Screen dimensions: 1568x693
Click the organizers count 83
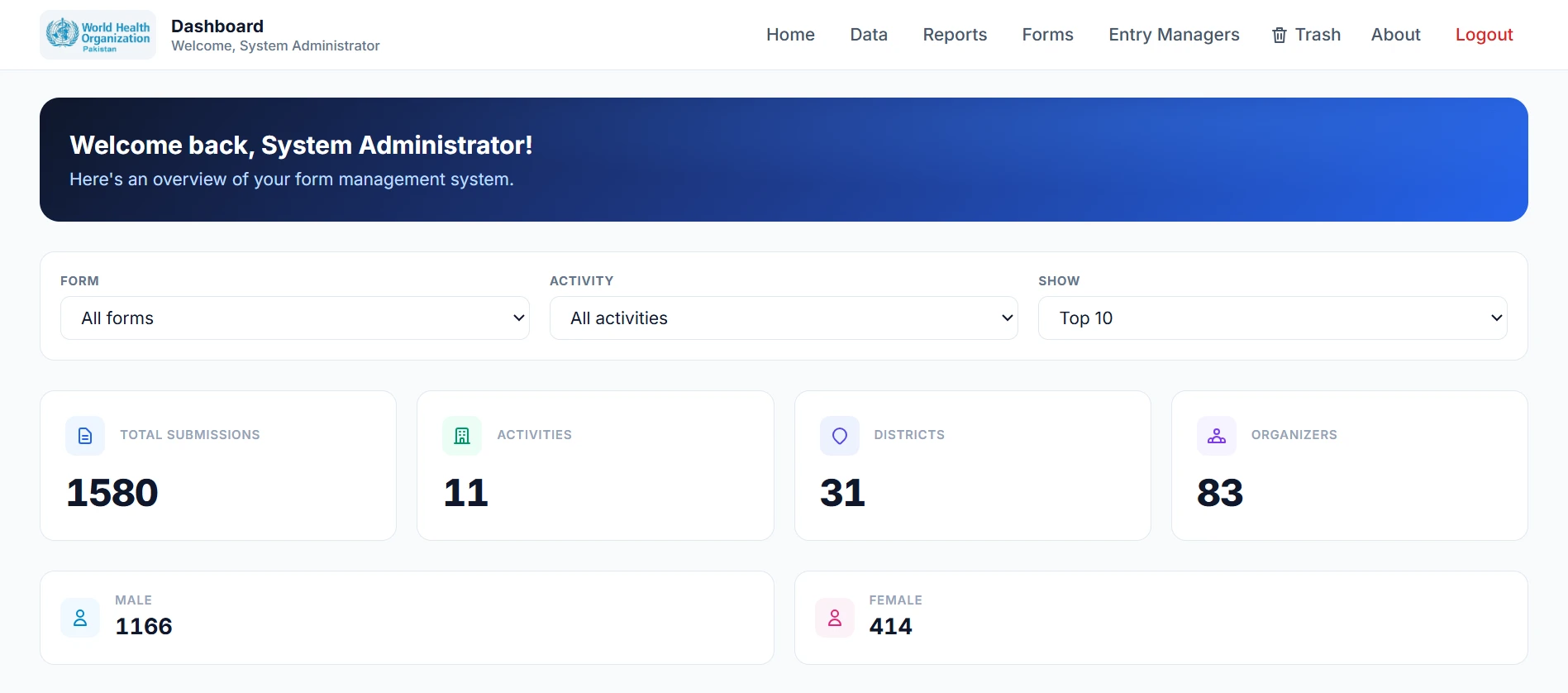pos(1220,493)
